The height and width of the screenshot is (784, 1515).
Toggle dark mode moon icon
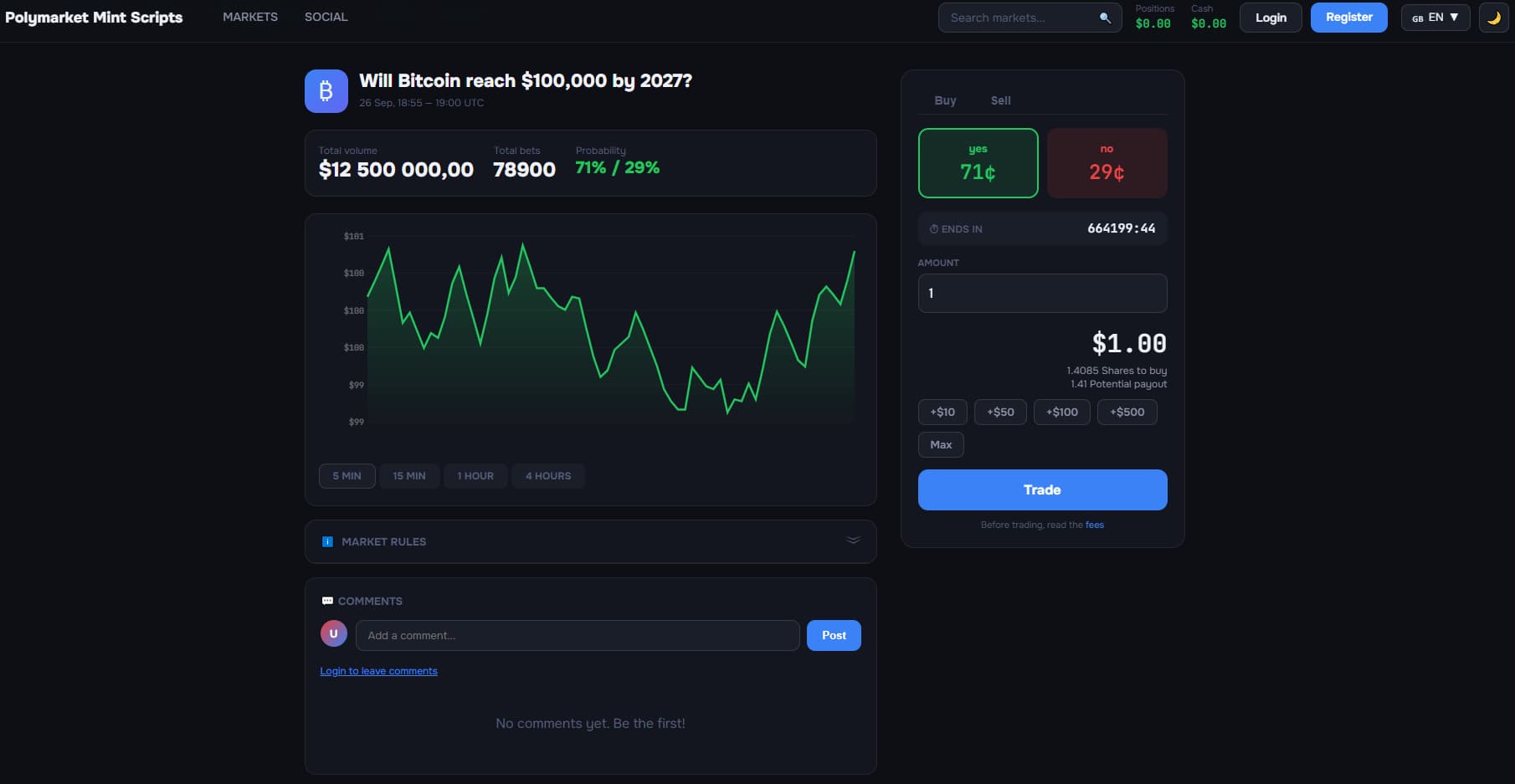(1494, 18)
